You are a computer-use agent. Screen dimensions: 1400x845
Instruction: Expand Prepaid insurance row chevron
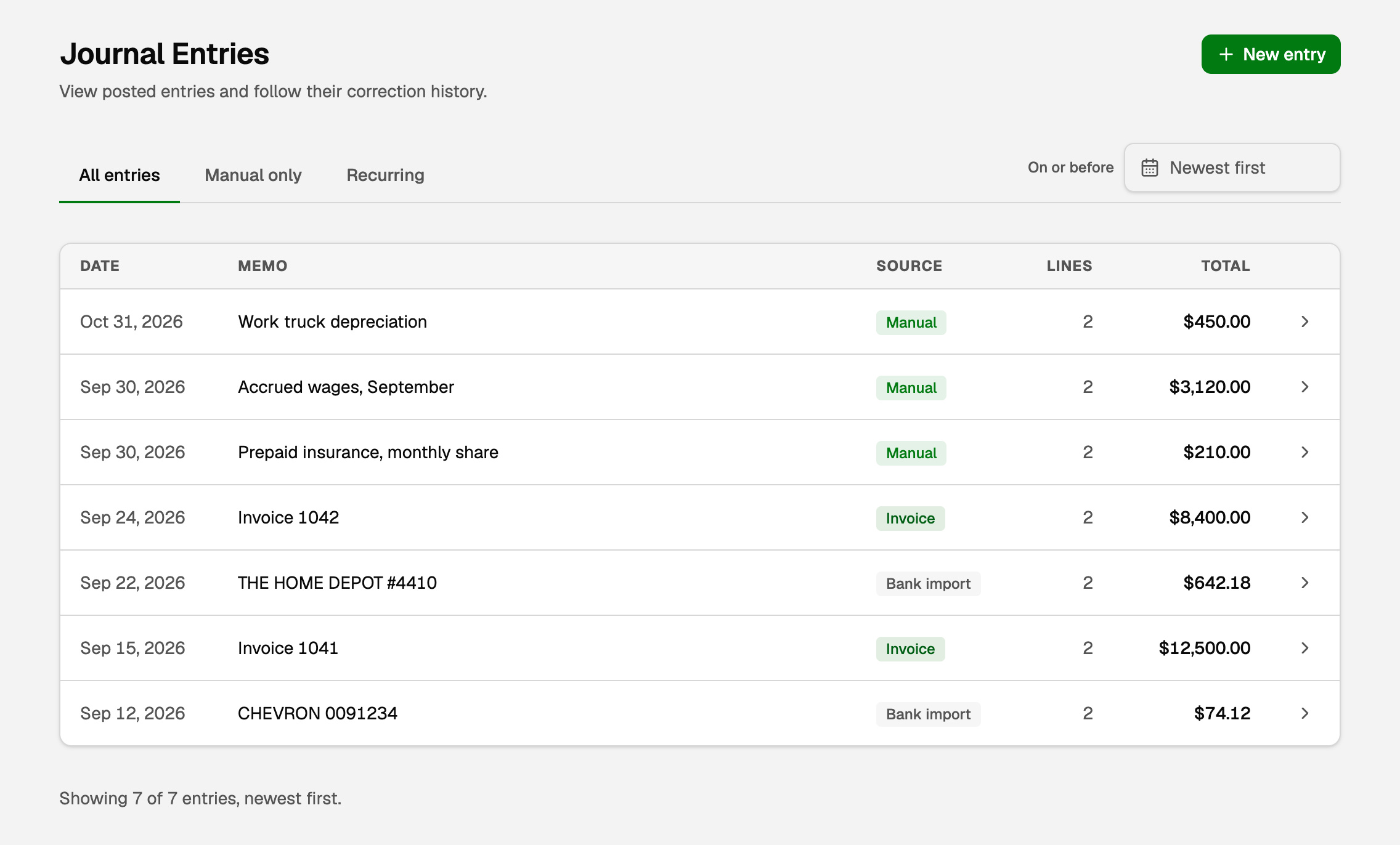tap(1304, 452)
